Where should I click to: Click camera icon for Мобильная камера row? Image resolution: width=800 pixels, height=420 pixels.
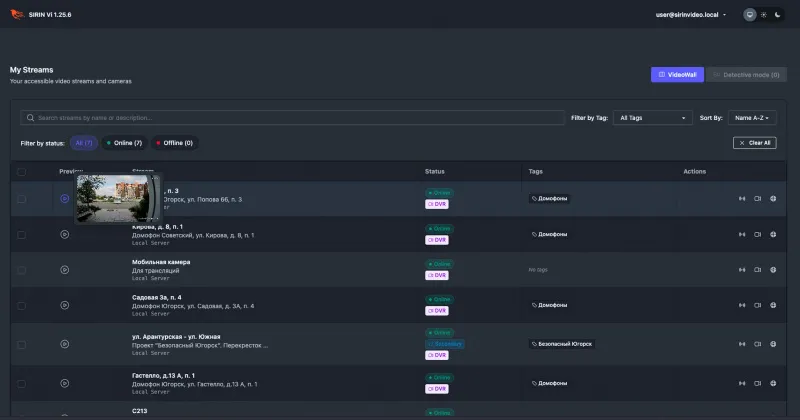[x=758, y=269]
